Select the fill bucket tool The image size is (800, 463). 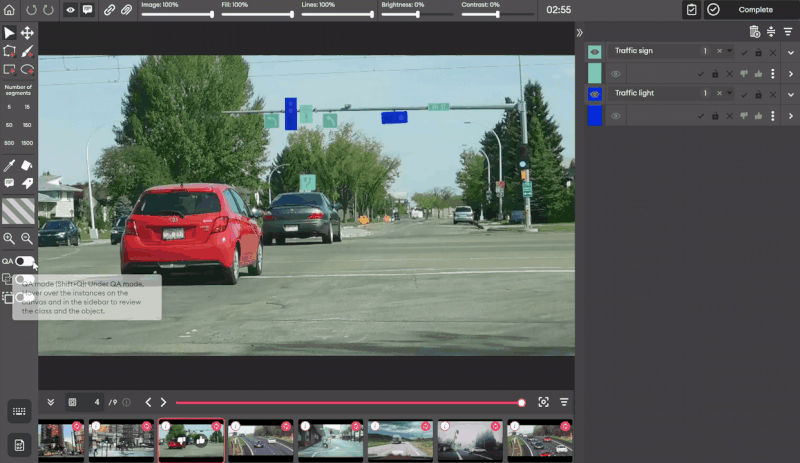[x=27, y=165]
